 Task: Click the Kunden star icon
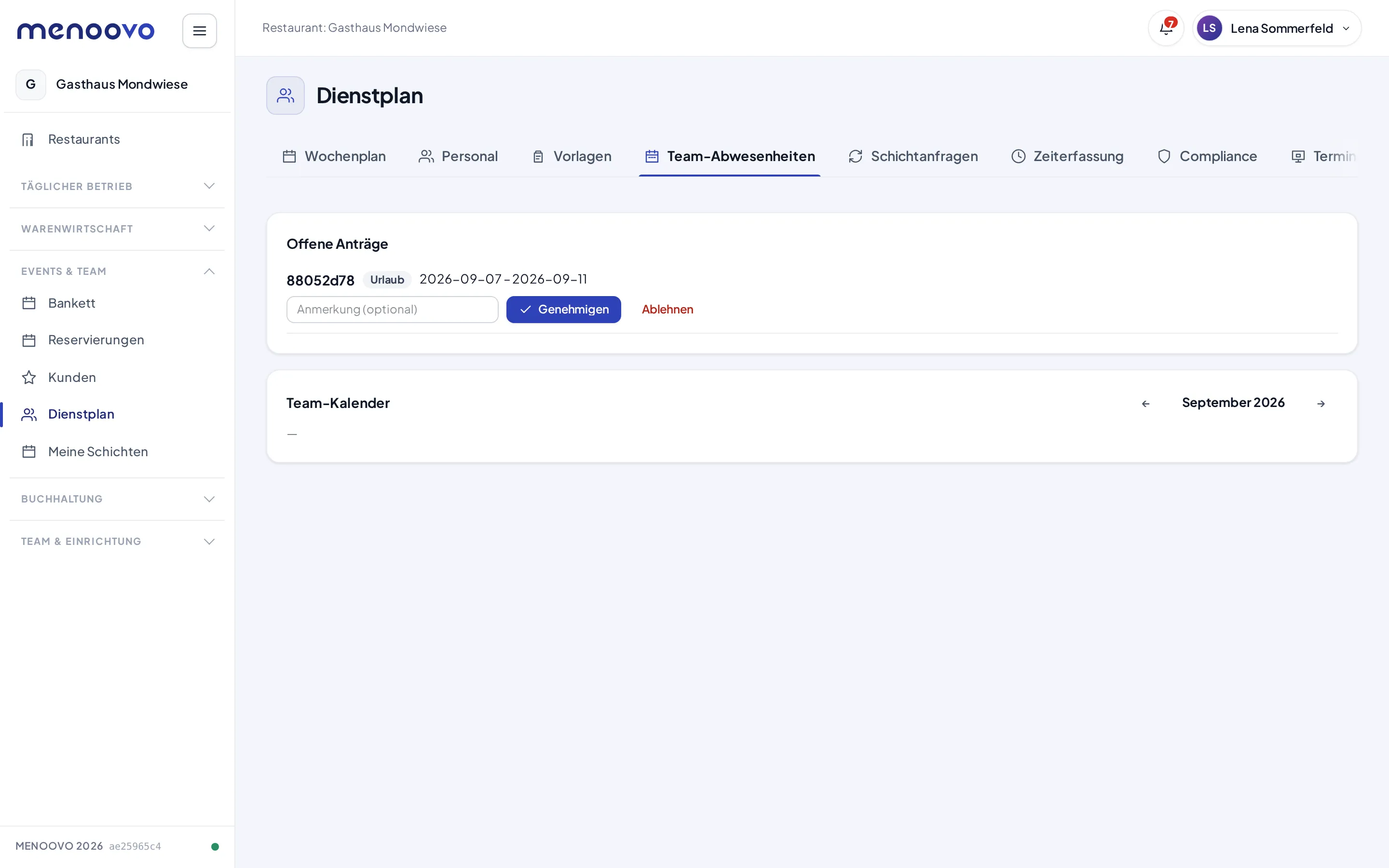[29, 377]
